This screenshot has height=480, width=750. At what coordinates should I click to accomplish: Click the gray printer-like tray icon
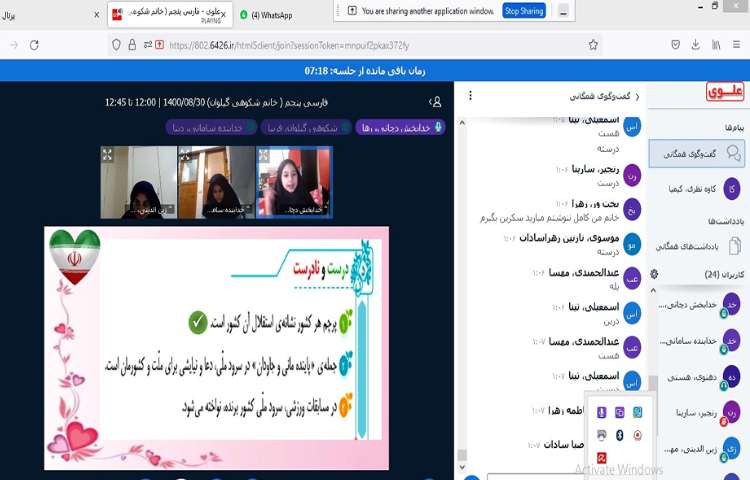[x=602, y=435]
